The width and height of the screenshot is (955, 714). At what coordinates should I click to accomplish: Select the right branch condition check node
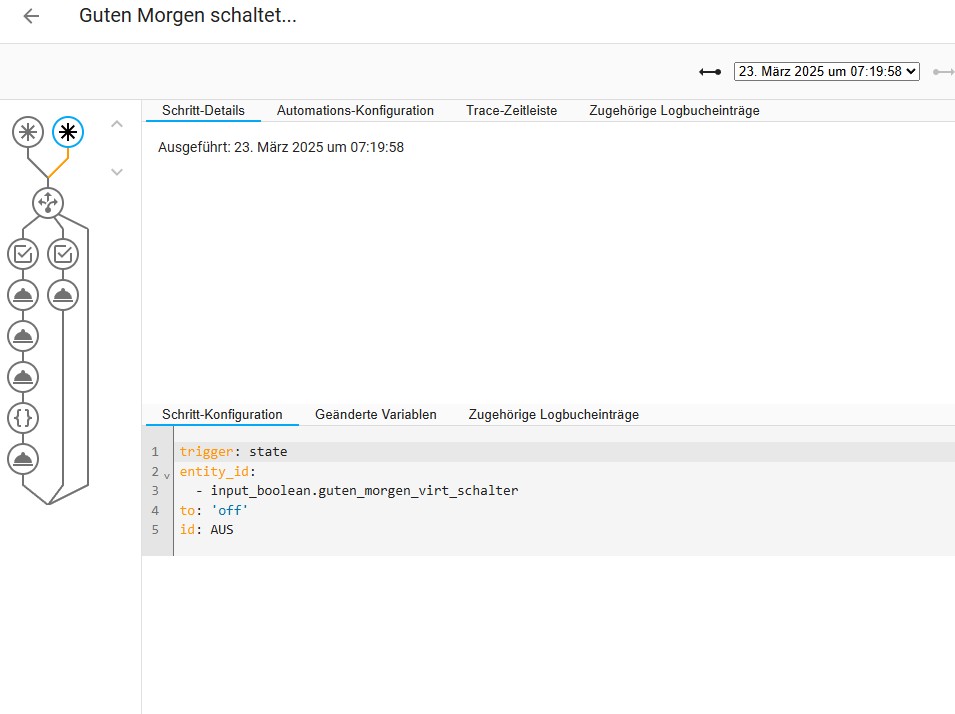click(x=63, y=254)
